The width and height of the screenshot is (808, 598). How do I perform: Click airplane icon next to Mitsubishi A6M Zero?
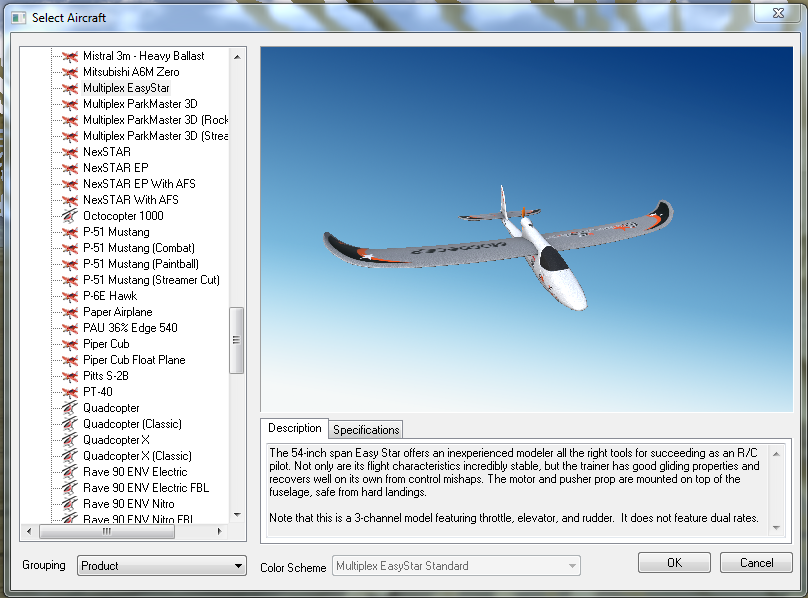(70, 72)
